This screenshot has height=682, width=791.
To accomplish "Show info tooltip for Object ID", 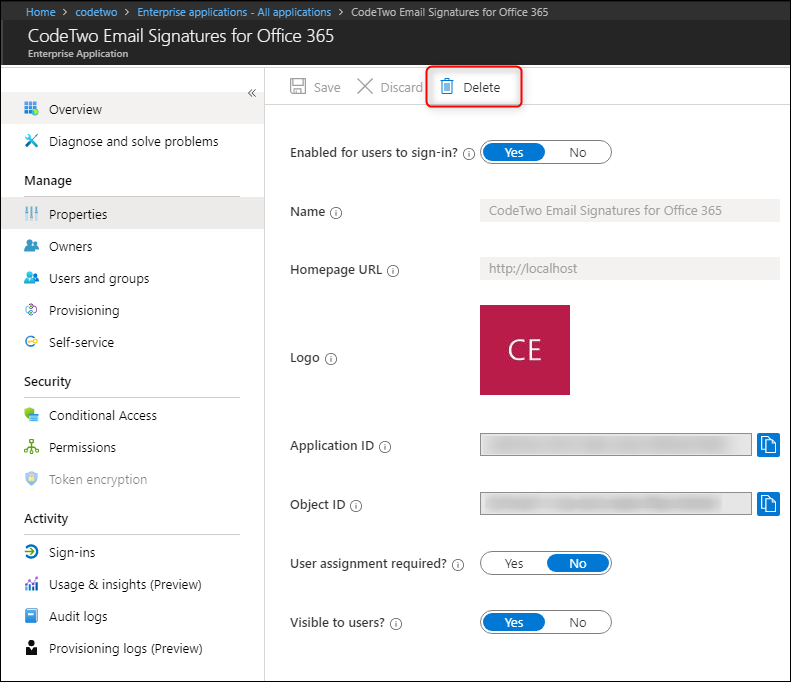I will point(356,505).
